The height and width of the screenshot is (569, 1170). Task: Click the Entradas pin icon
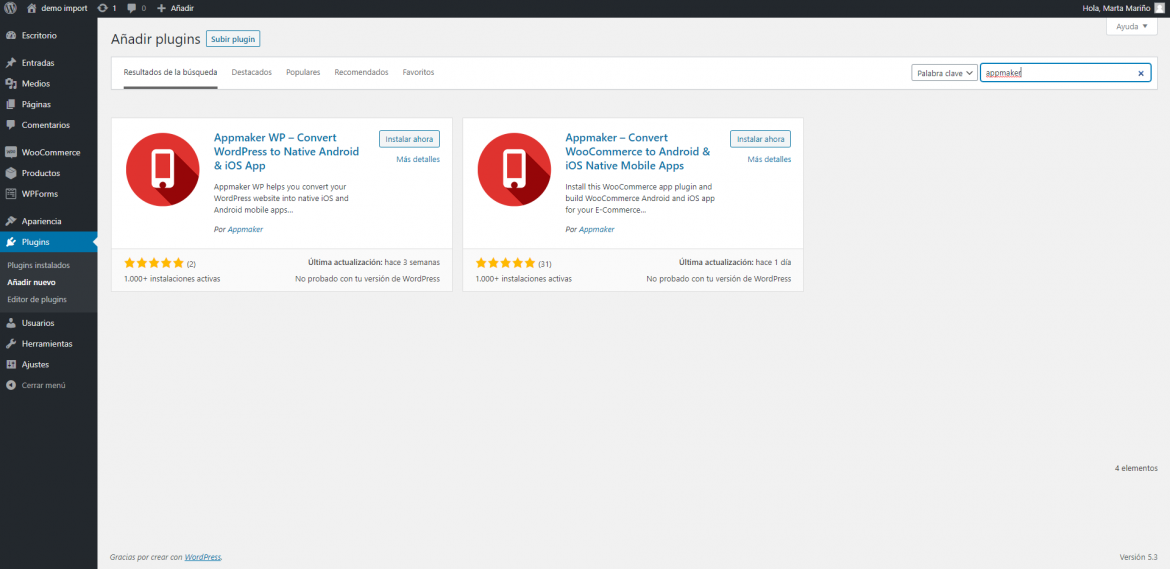(10, 63)
